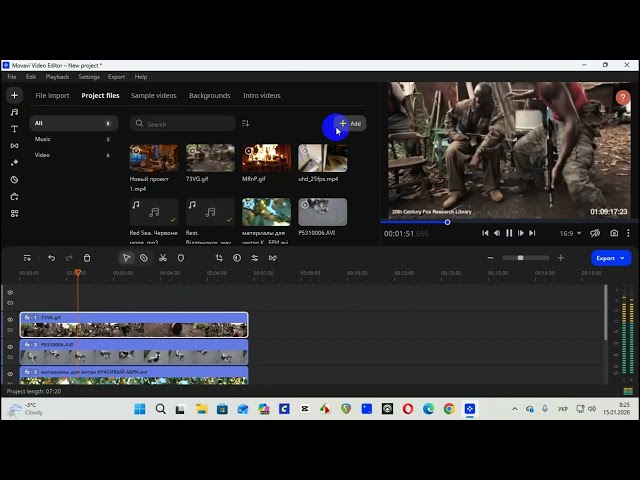Choose the Select pointer tool
Viewport: 640px width, 480px height.
click(127, 258)
